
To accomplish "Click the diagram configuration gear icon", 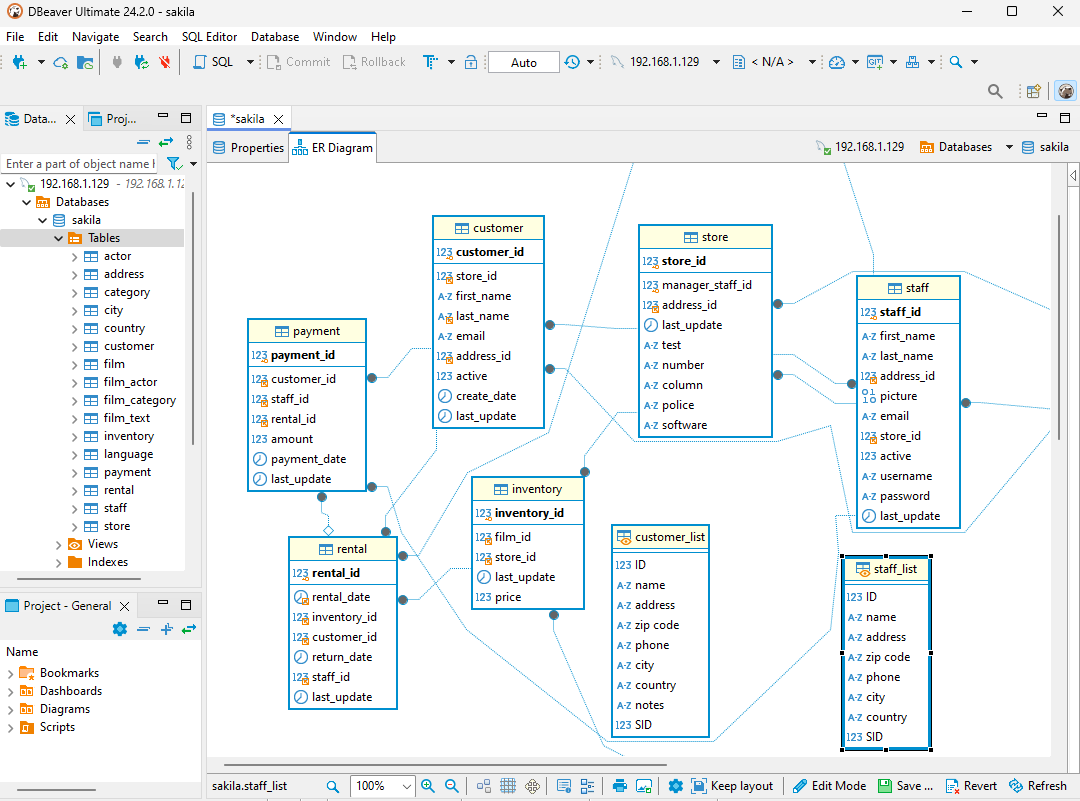I will 676,786.
